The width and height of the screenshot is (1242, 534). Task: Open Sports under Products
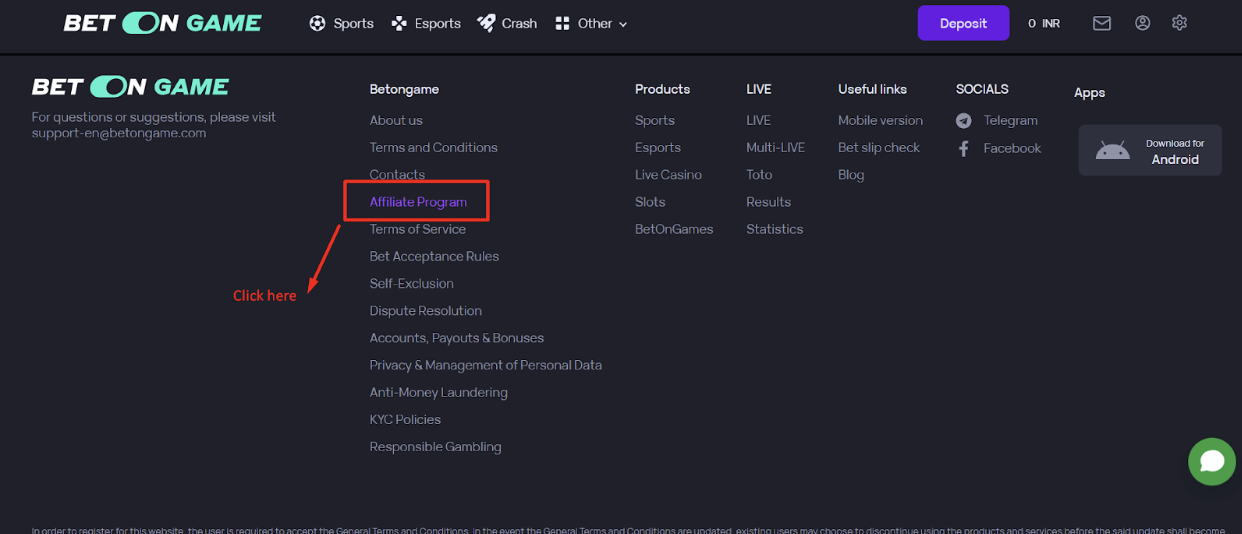(x=655, y=120)
